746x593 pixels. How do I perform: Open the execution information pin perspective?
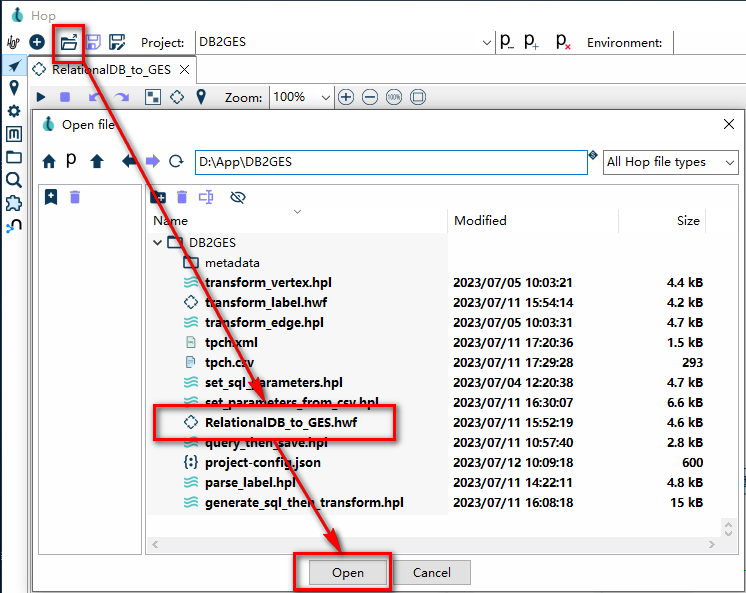[14, 88]
